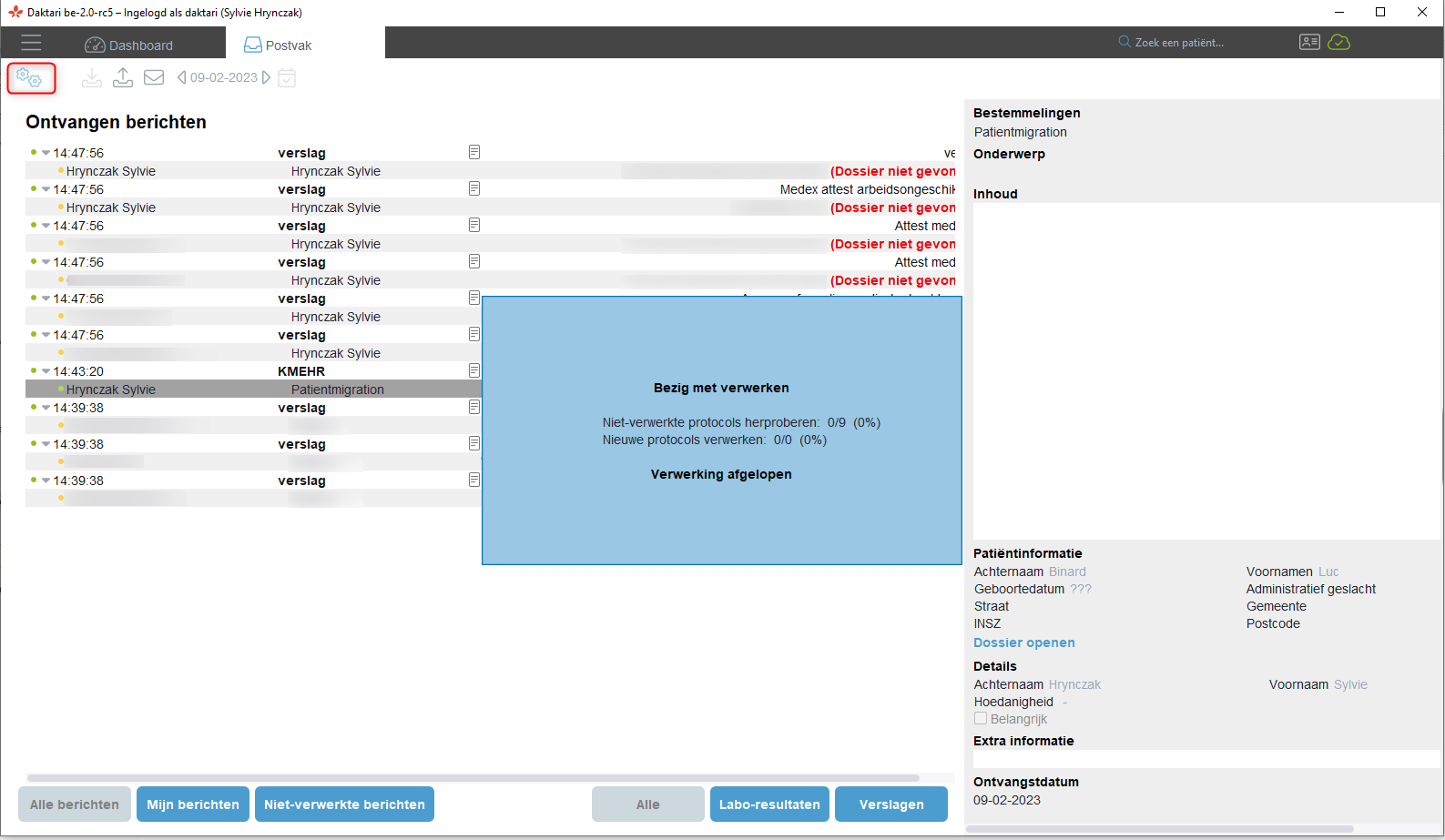This screenshot has width=1445, height=840.
Task: Click the Ontvangen berichten heading
Action: tap(116, 122)
